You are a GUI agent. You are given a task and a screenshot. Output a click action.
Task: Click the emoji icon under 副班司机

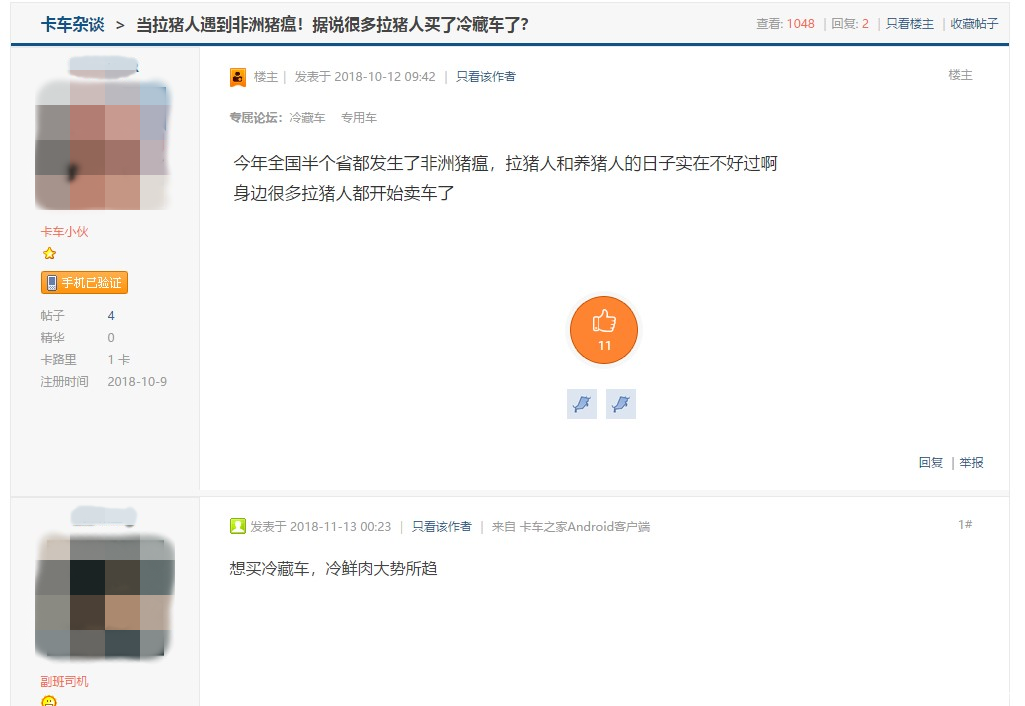coord(49,701)
